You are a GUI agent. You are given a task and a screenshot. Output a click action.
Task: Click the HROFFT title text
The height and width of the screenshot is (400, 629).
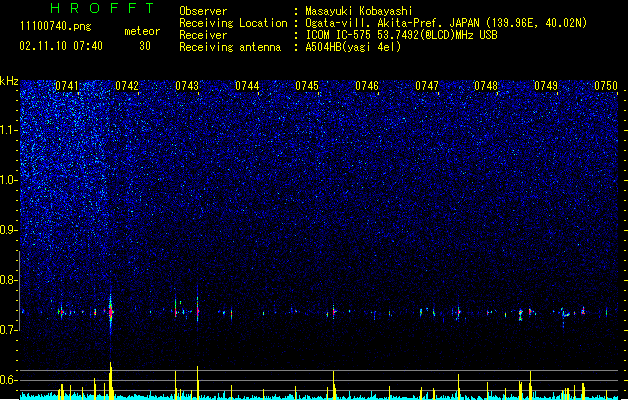tap(102, 8)
